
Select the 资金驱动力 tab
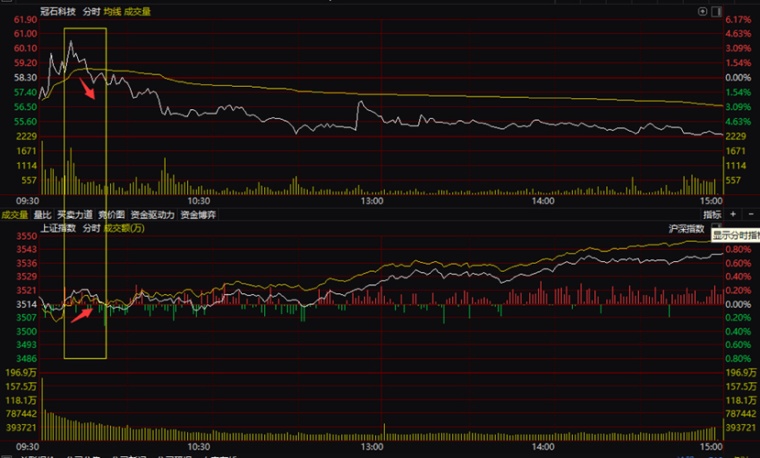[x=152, y=215]
